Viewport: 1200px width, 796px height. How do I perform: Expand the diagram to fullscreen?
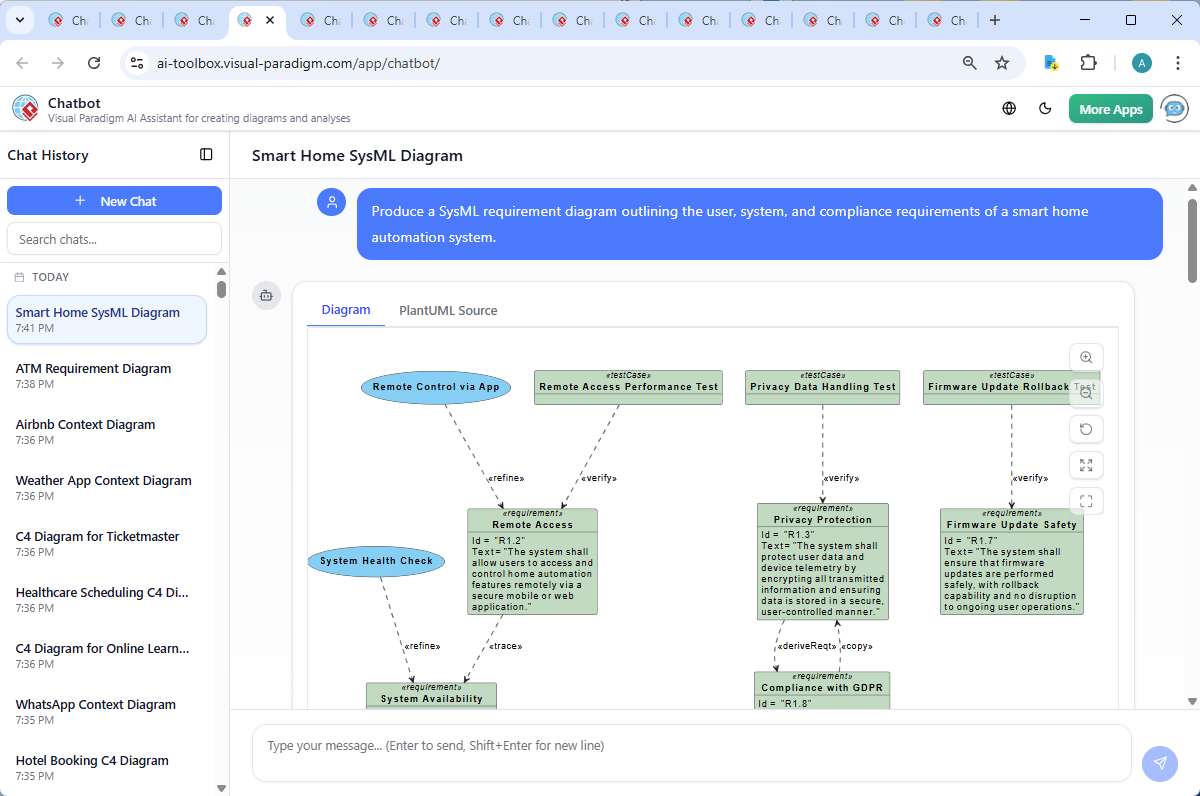coord(1086,464)
